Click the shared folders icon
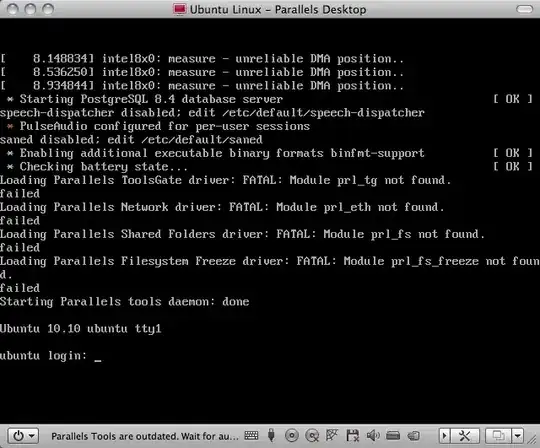 414,436
